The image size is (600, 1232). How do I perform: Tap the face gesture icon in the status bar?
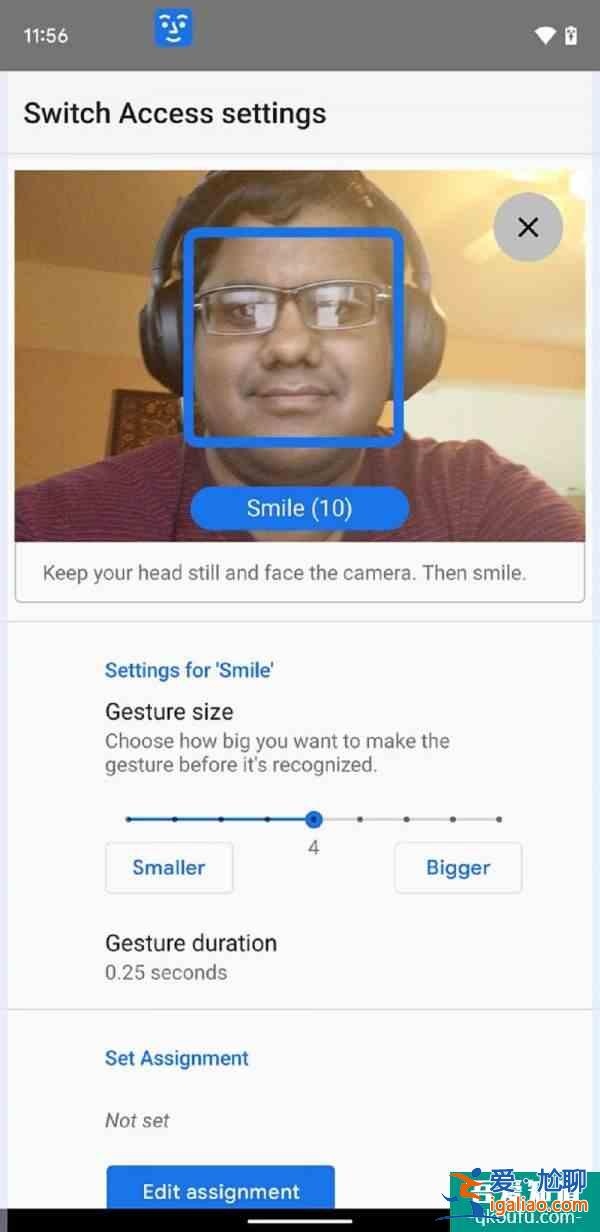click(173, 29)
